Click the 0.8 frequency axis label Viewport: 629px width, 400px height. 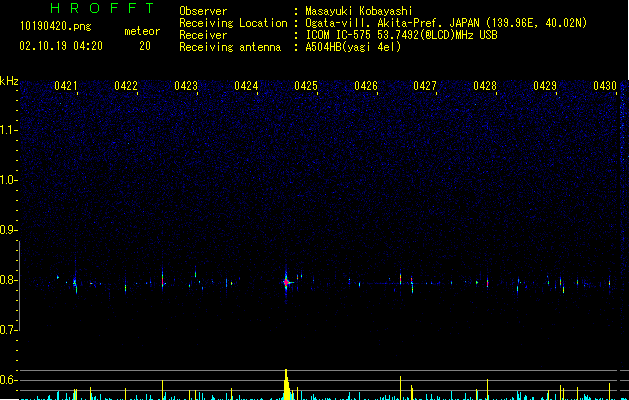pyautogui.click(x=9, y=280)
